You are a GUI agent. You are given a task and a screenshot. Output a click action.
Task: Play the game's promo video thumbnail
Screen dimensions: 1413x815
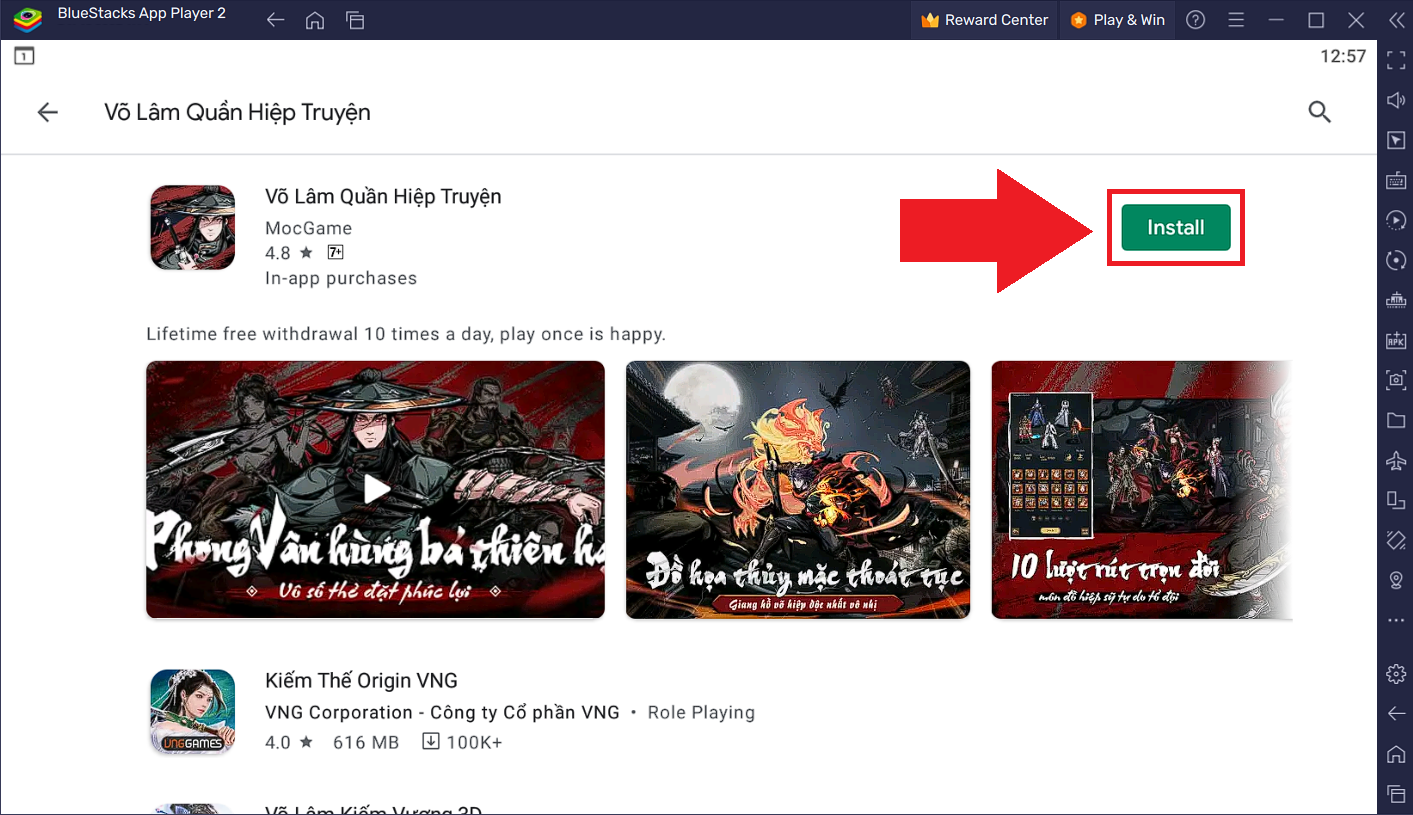pyautogui.click(x=375, y=489)
